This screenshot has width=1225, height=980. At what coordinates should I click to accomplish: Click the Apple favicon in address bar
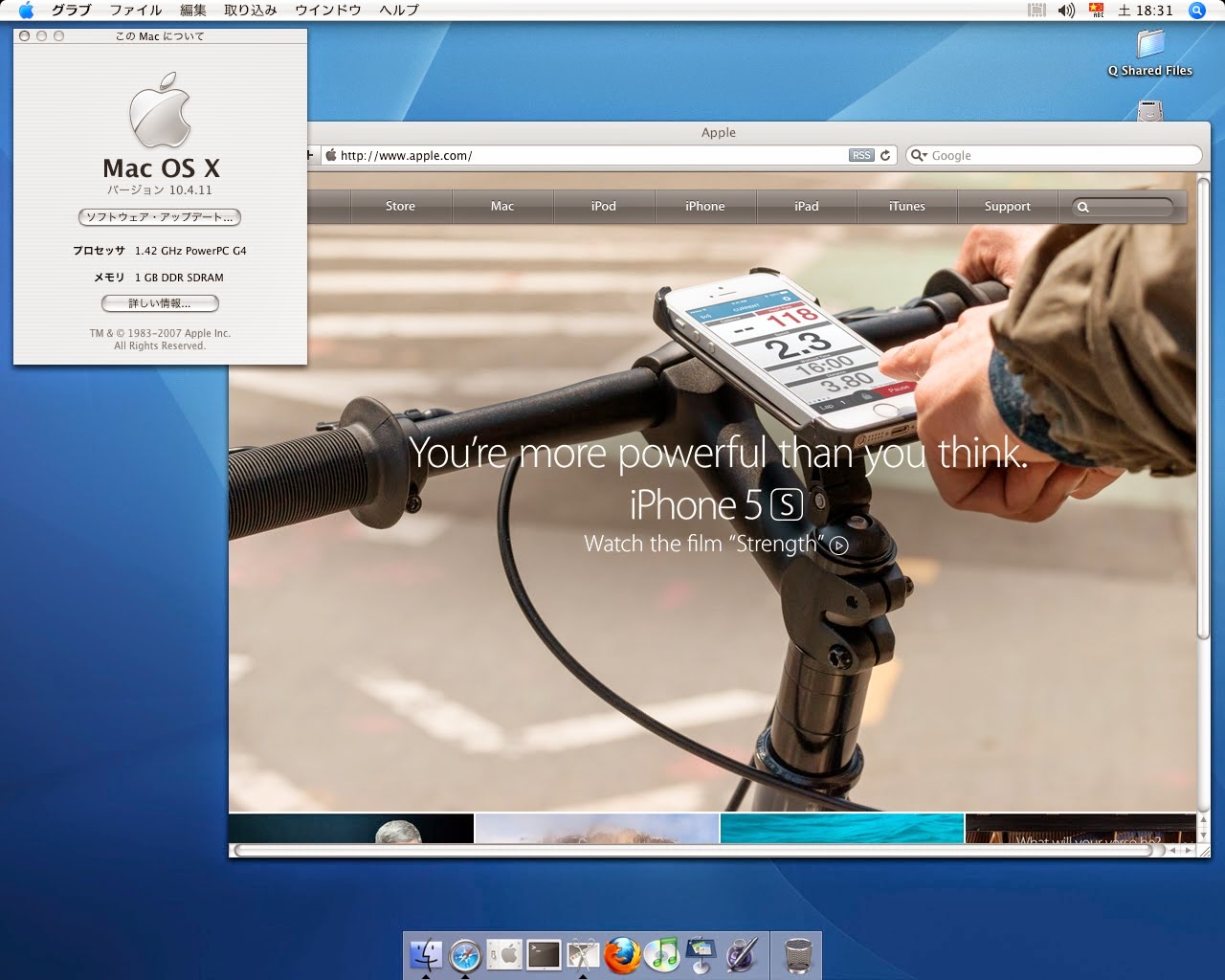331,155
